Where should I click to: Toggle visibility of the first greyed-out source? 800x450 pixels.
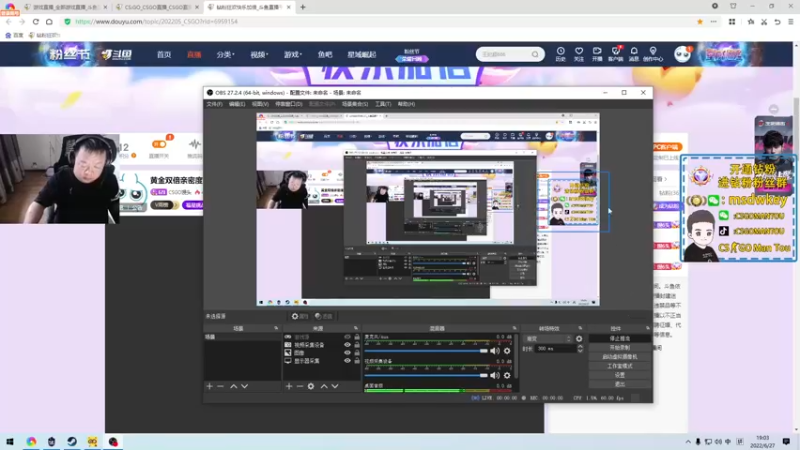tap(347, 337)
